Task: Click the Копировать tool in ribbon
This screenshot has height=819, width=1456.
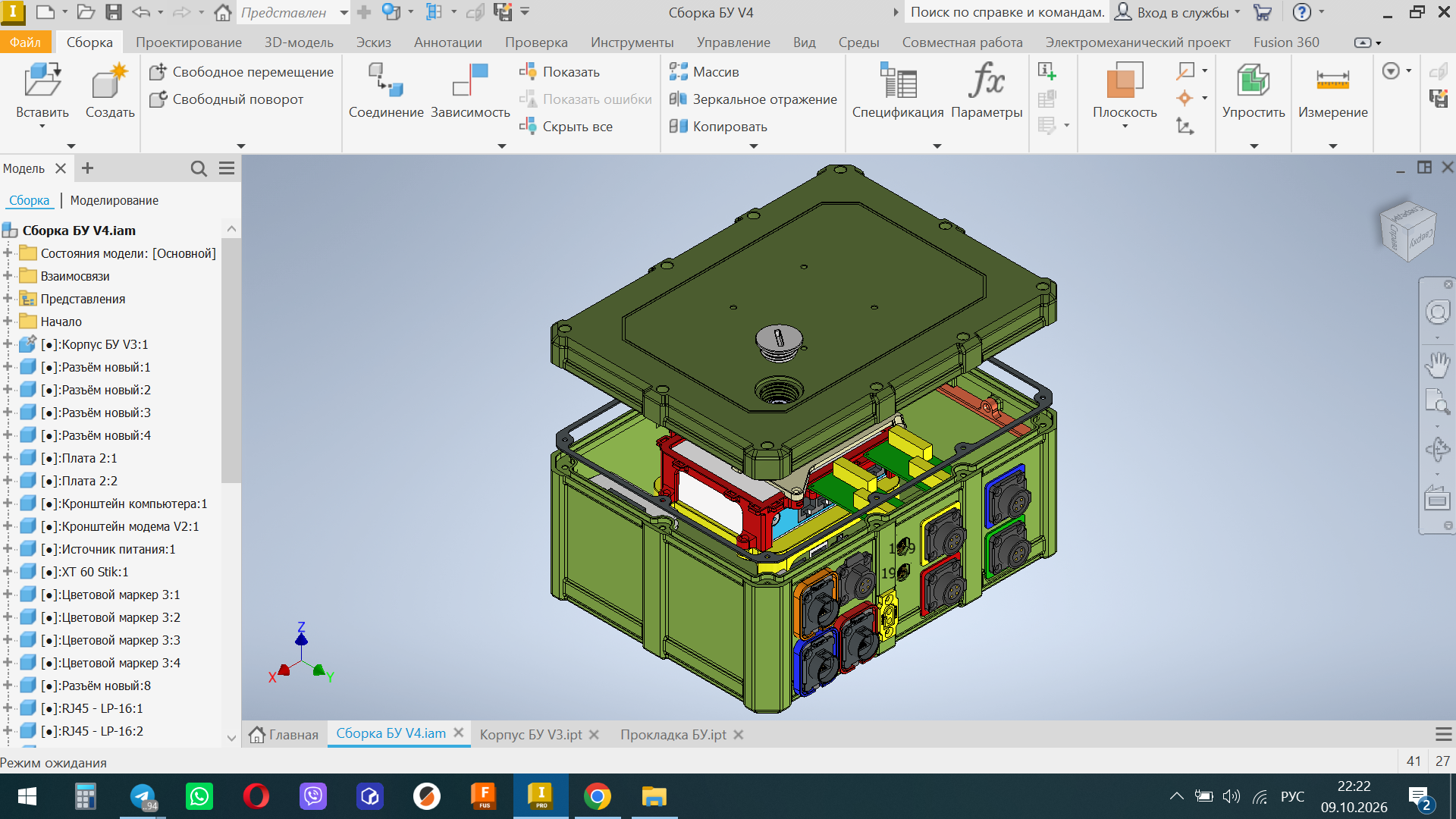Action: (x=718, y=127)
